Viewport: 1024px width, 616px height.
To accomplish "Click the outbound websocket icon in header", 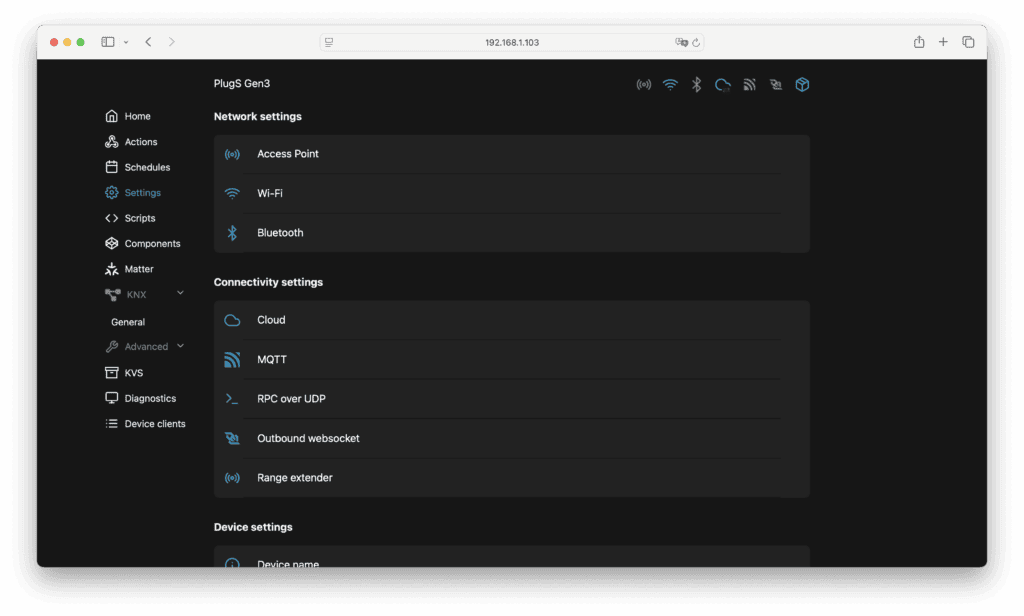I will pos(775,85).
